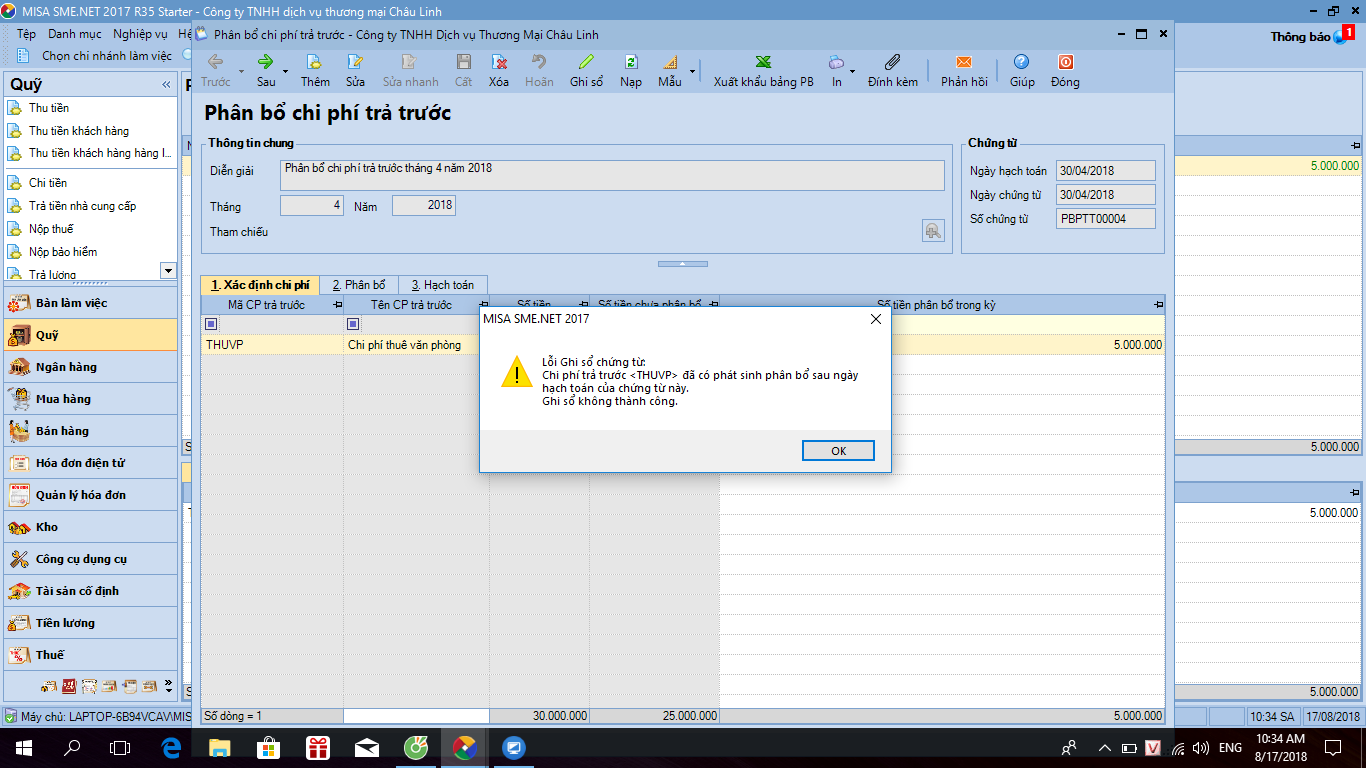Open Trả tiền nhà cung cấp link

[x=82, y=206]
